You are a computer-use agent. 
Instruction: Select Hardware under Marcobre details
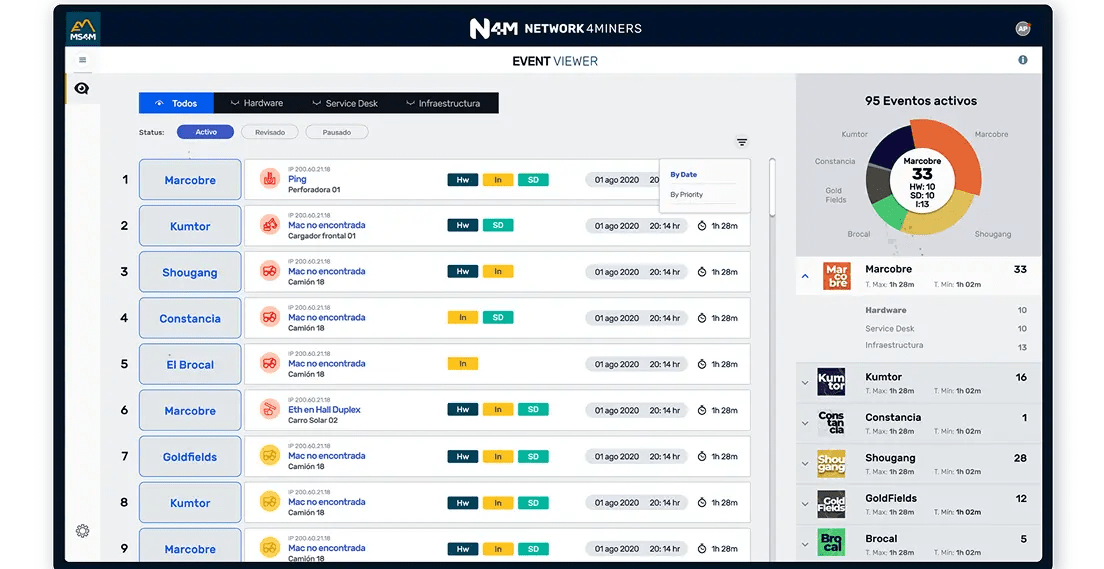886,310
